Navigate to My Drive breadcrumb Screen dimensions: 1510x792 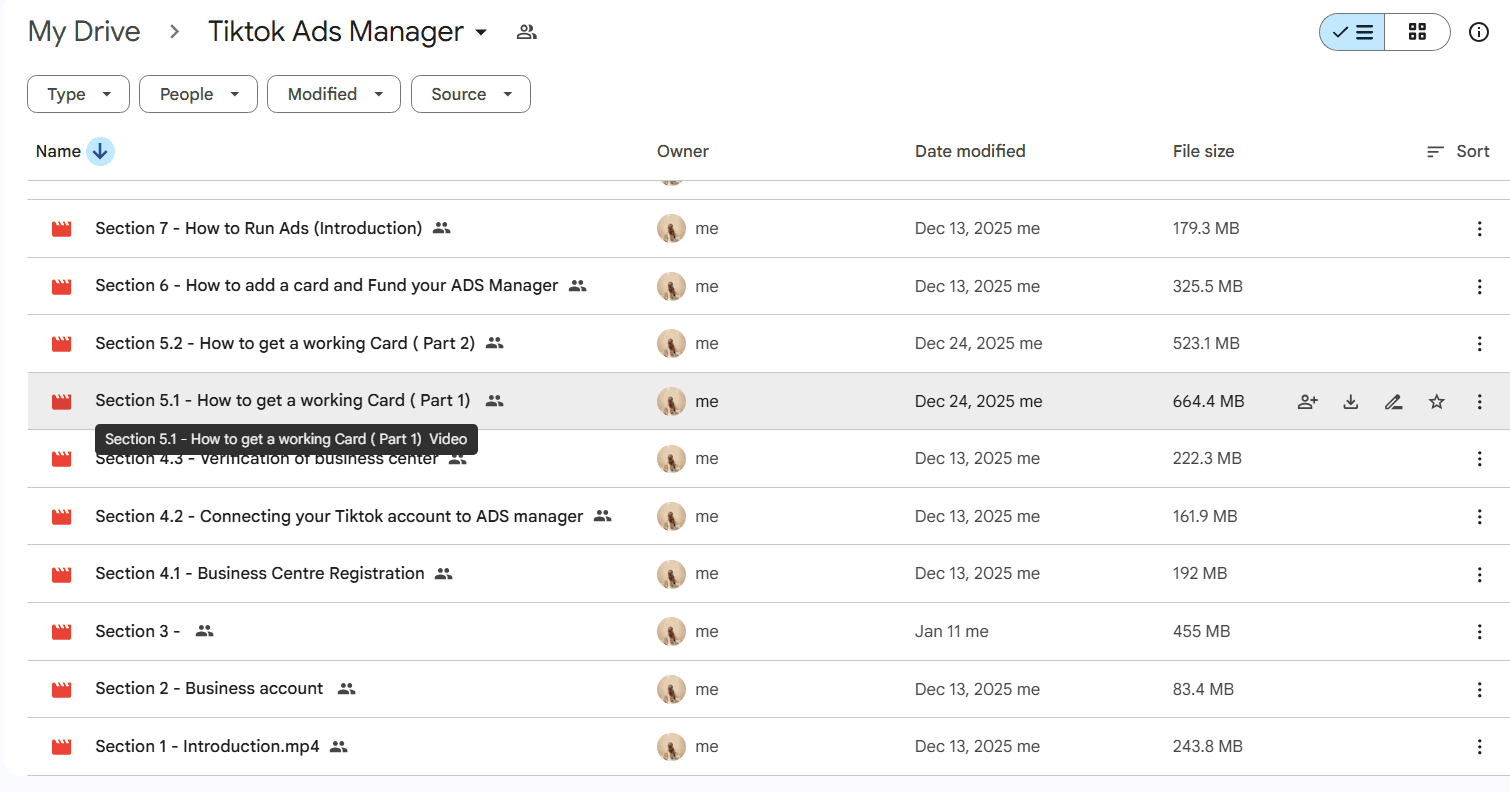point(84,31)
